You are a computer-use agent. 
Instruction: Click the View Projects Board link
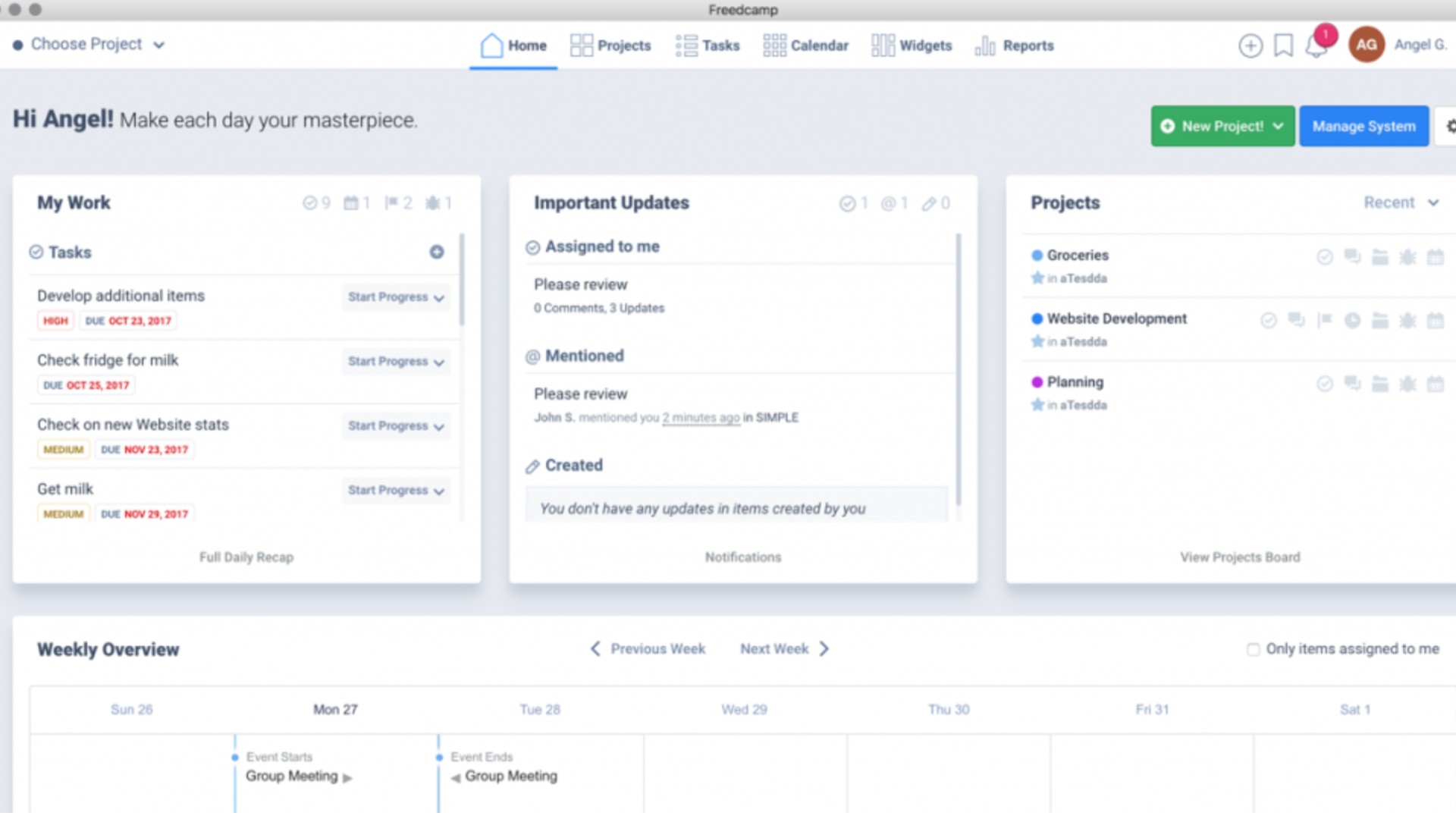[1239, 556]
